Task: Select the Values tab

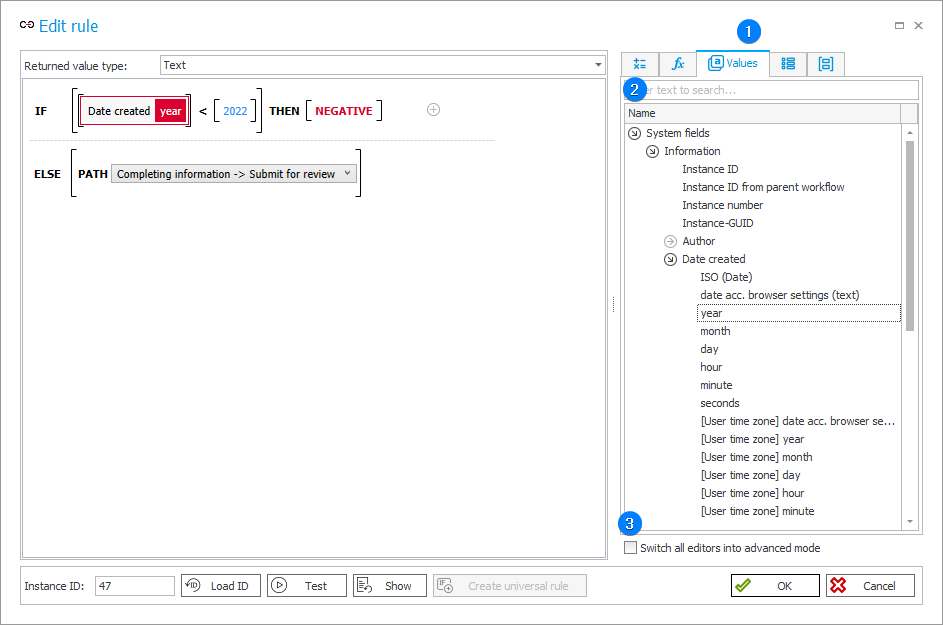Action: pyautogui.click(x=733, y=63)
